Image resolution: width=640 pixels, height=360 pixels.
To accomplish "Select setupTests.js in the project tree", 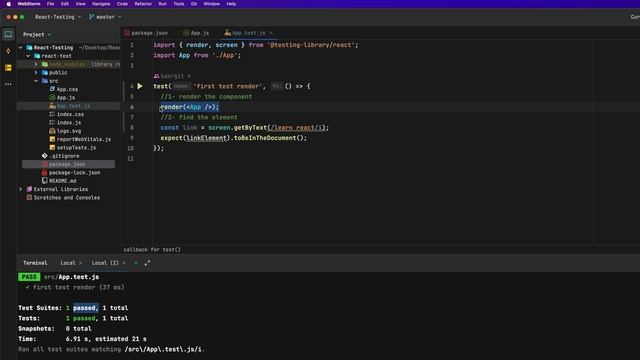I will pyautogui.click(x=76, y=148).
